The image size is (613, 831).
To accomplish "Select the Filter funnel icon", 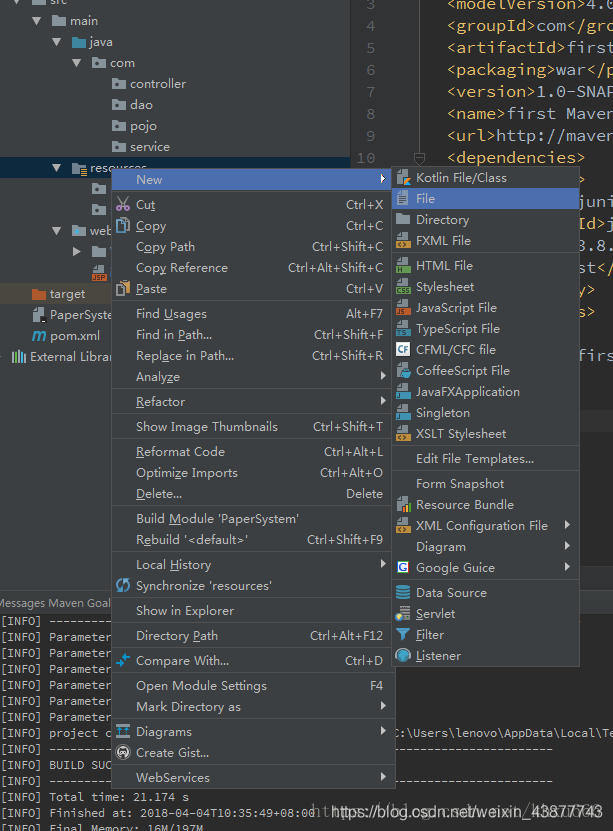I will (403, 635).
